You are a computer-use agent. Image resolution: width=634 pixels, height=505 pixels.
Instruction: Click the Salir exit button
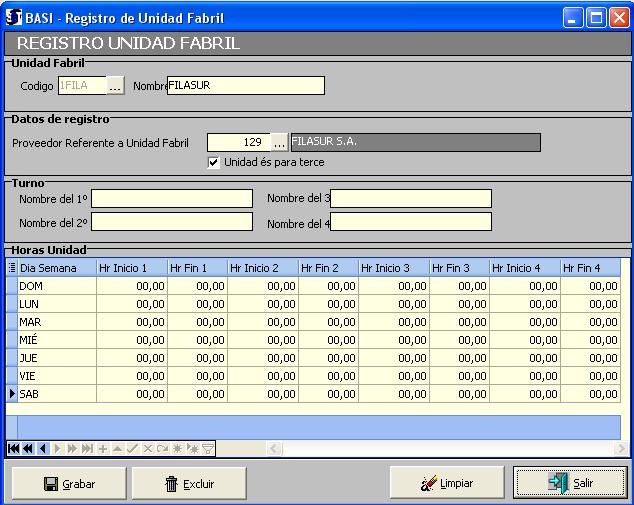(569, 483)
